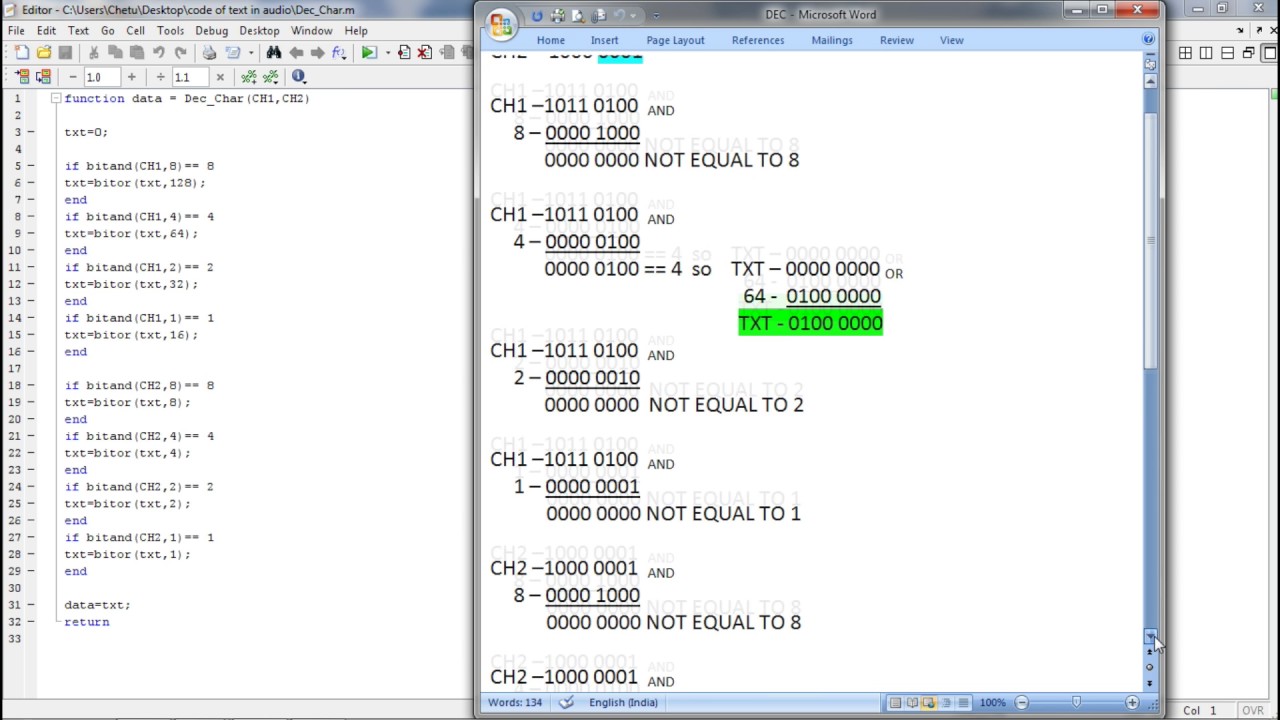Click the 1.0 increment value field
Screen dimensions: 1280x720
tap(102, 77)
